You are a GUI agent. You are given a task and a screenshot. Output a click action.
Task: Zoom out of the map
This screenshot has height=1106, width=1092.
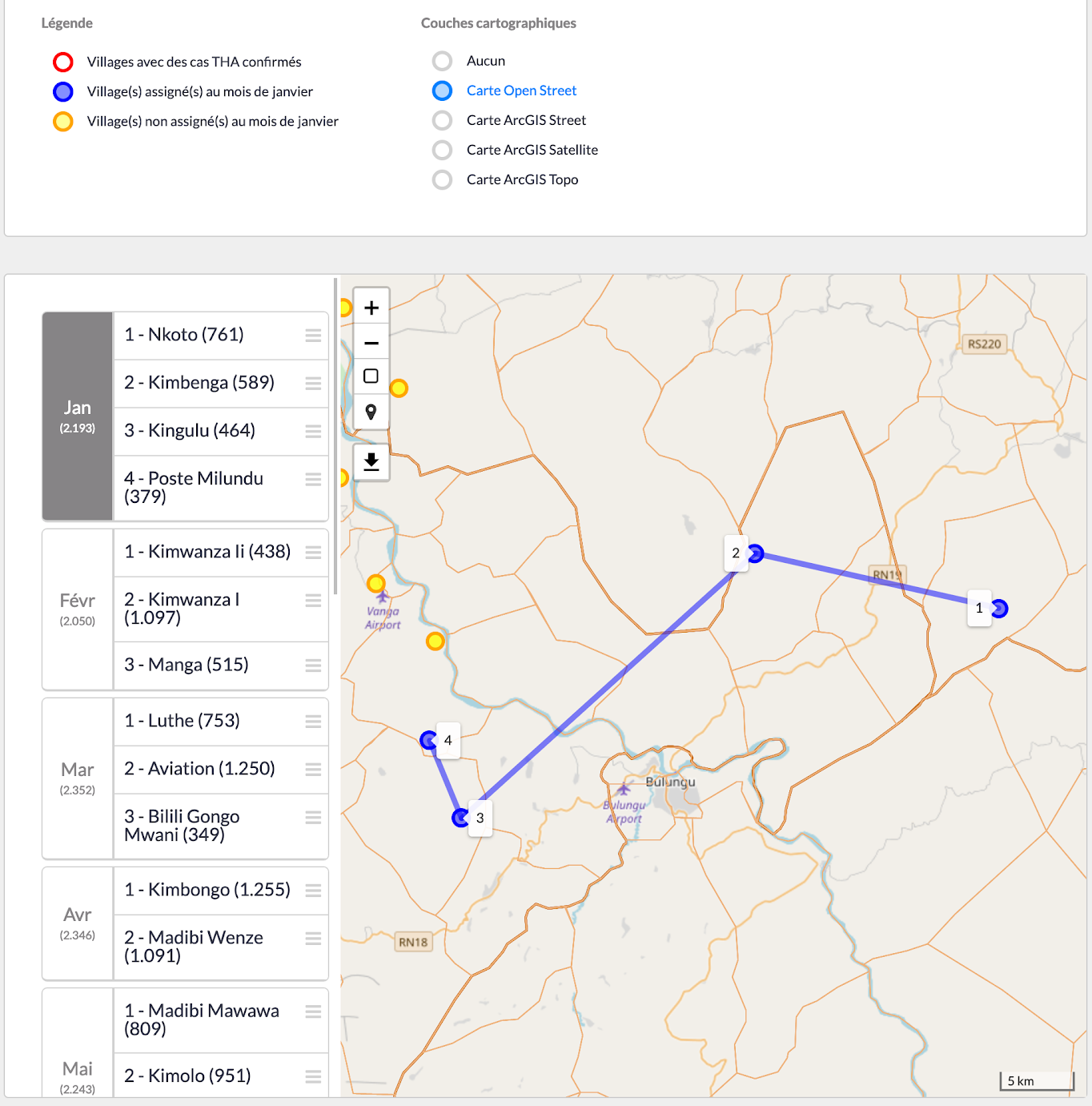[371, 343]
